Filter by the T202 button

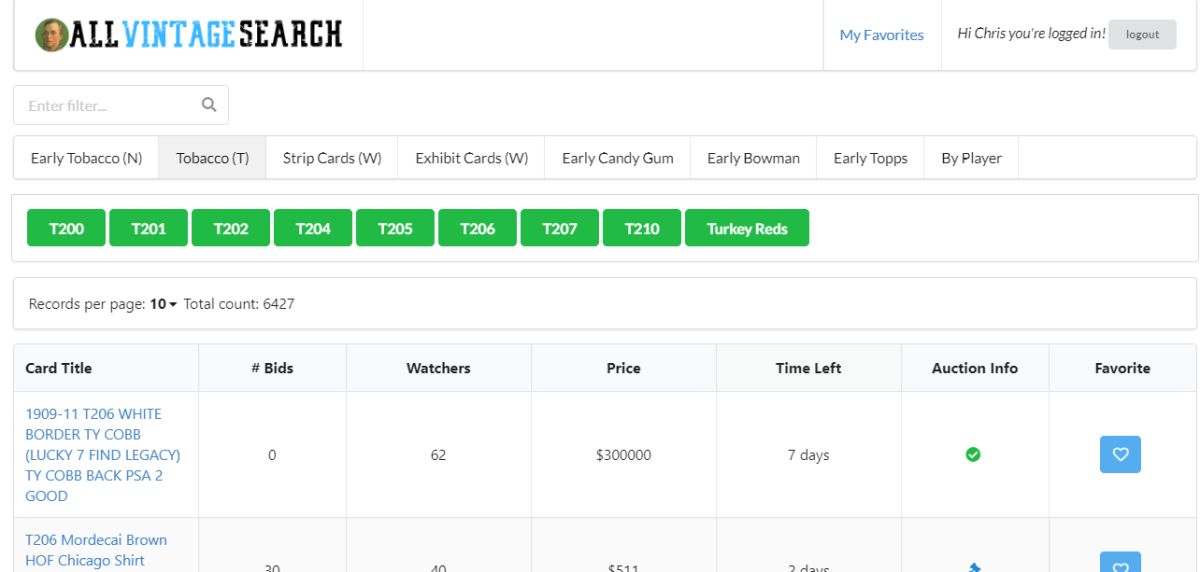(x=231, y=228)
